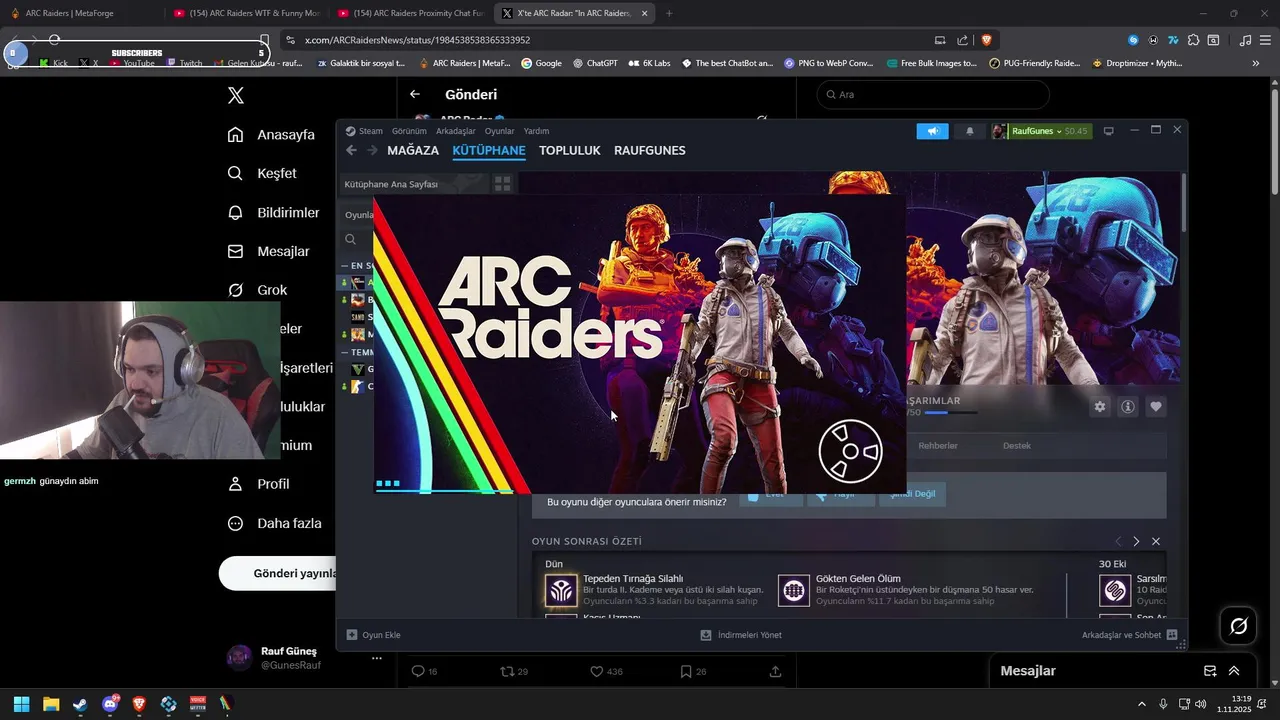Open Rauf Güneş account options ellipsis
This screenshot has width=1280, height=720.
point(377,658)
